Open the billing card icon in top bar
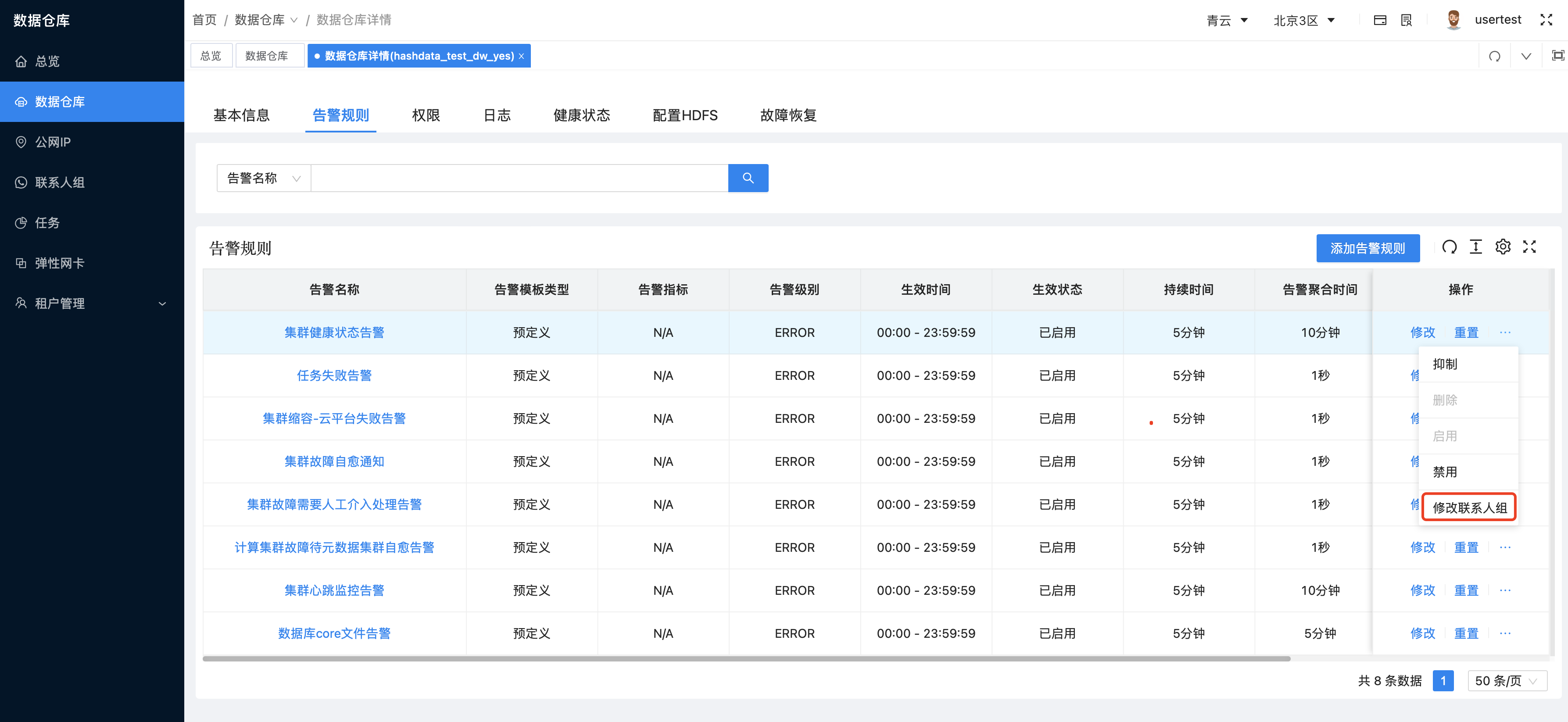Viewport: 1568px width, 722px height. 1379,19
